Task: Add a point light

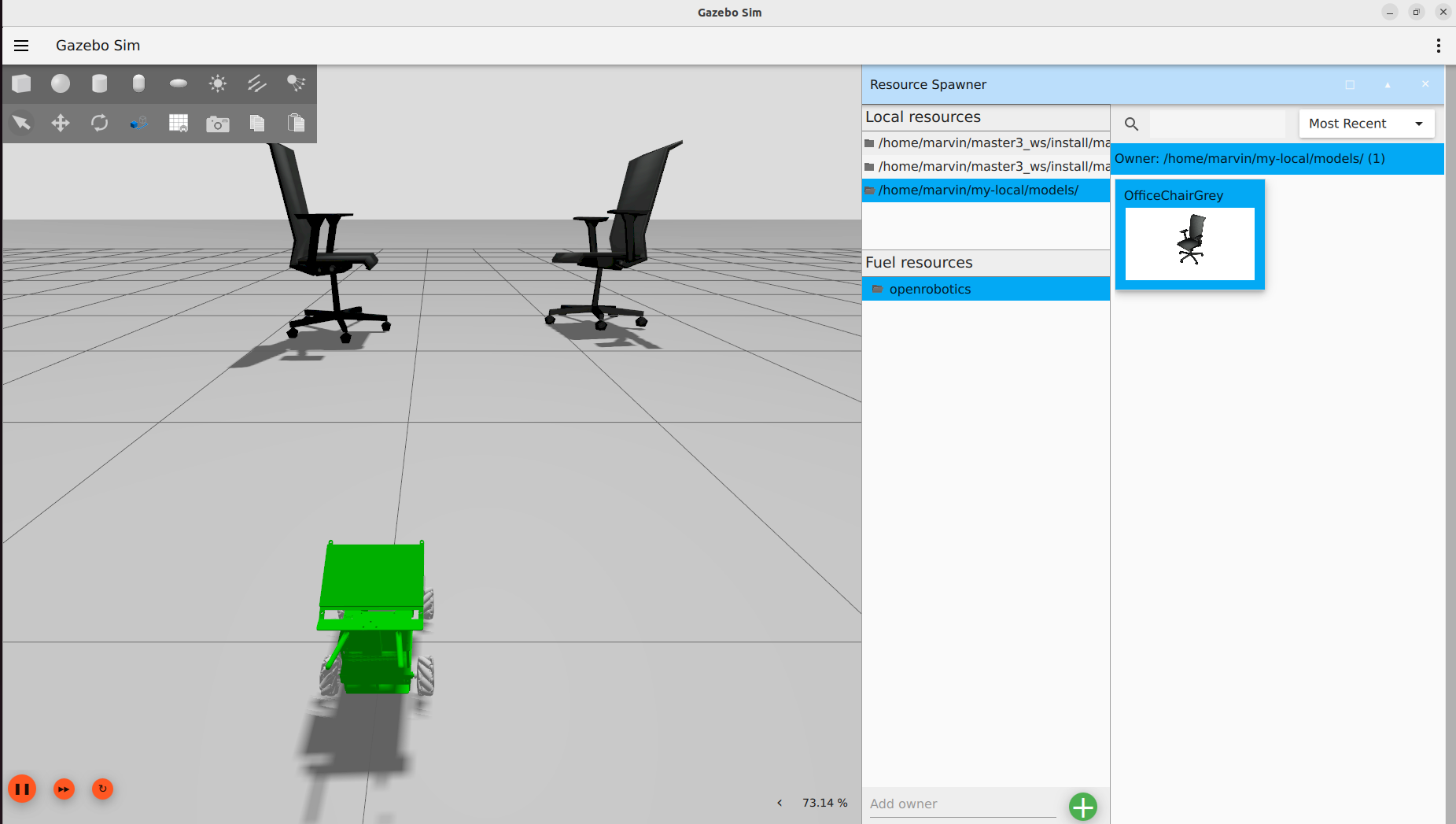Action: (218, 83)
